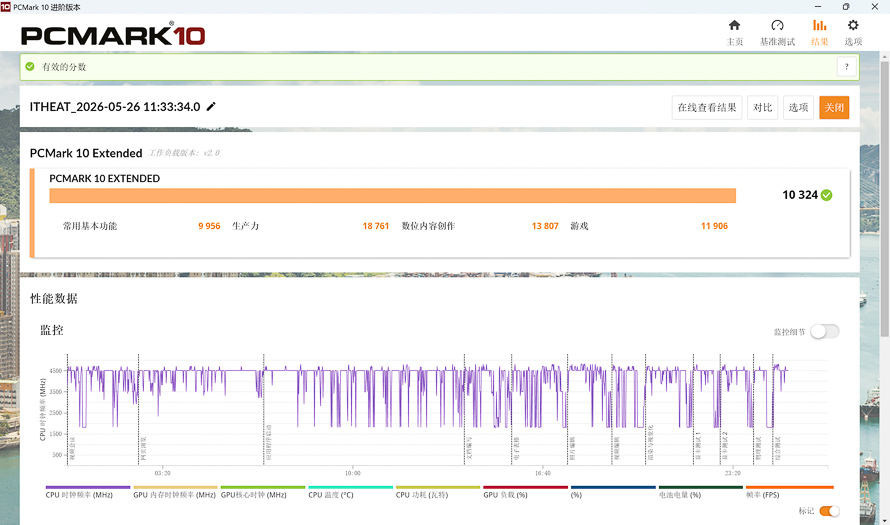Open the Options (选项) gear in top navigation
Image resolution: width=890 pixels, height=525 pixels.
point(853,32)
